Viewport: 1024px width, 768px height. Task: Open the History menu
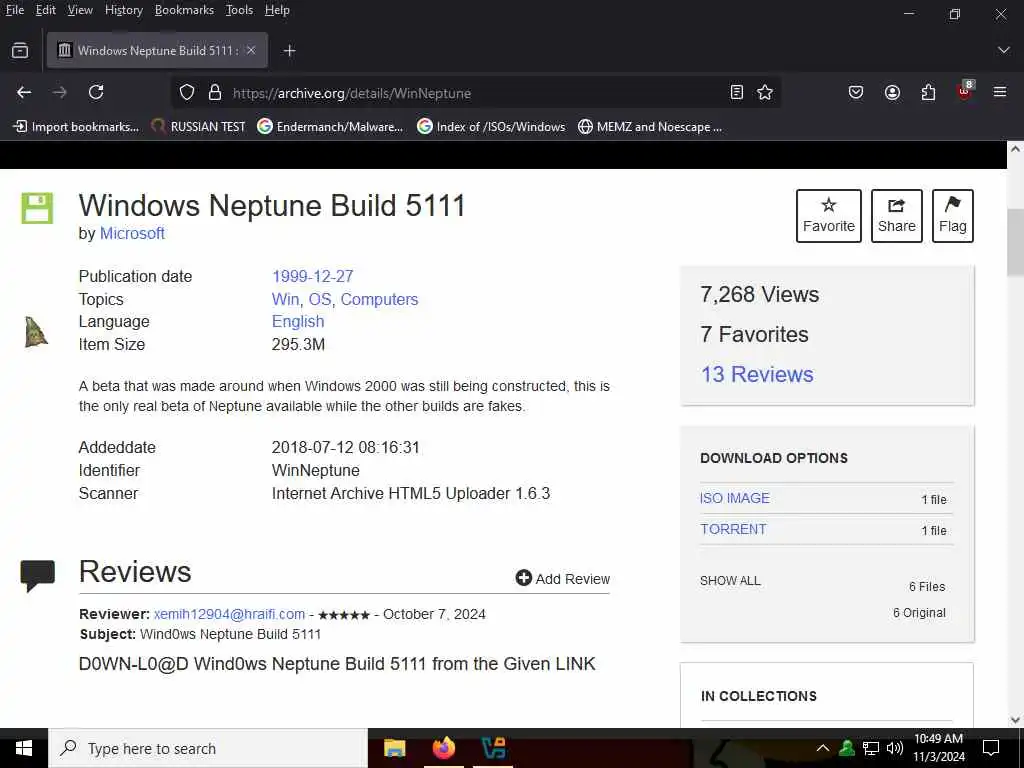[x=123, y=10]
